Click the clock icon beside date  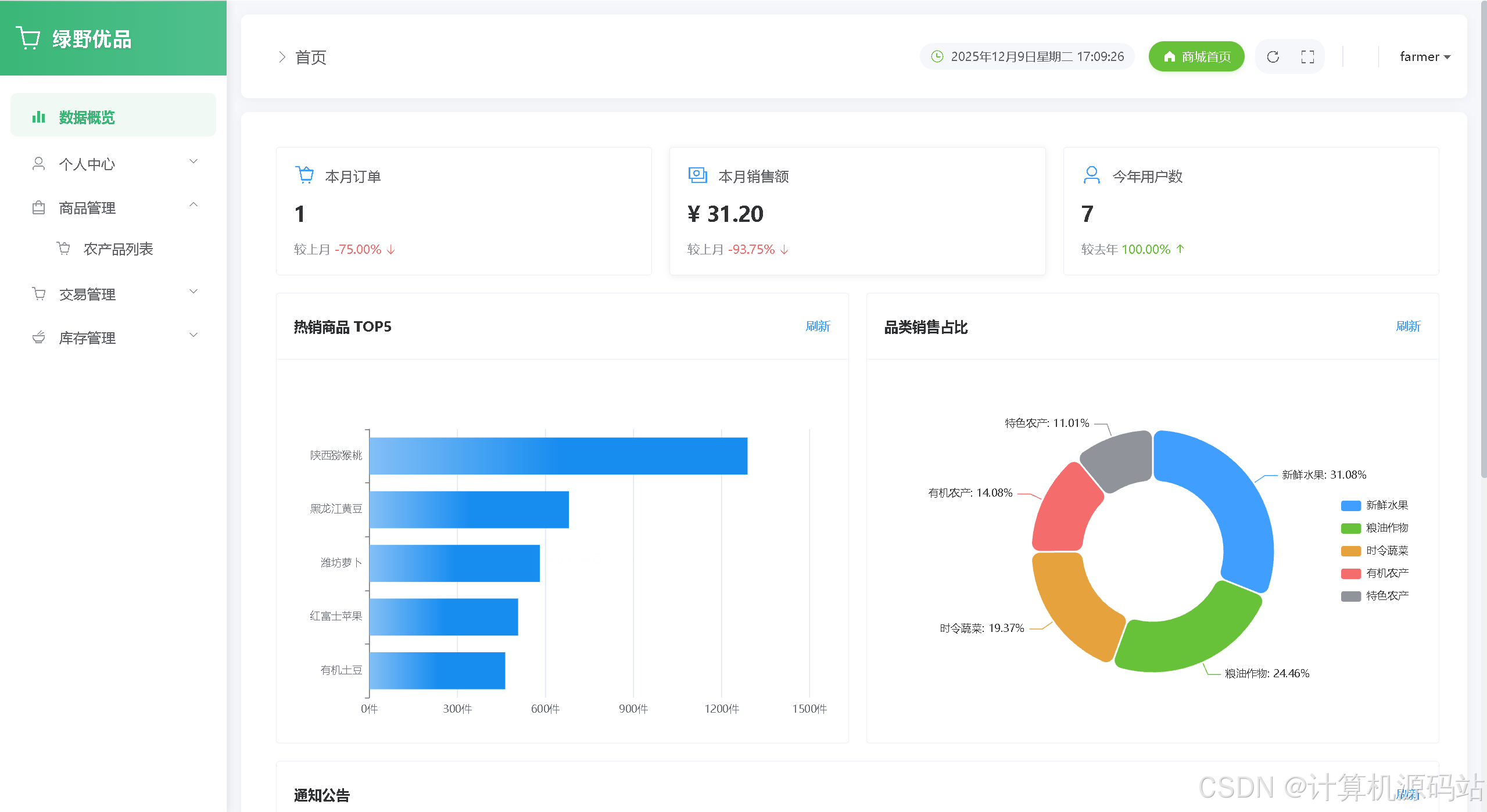click(937, 56)
